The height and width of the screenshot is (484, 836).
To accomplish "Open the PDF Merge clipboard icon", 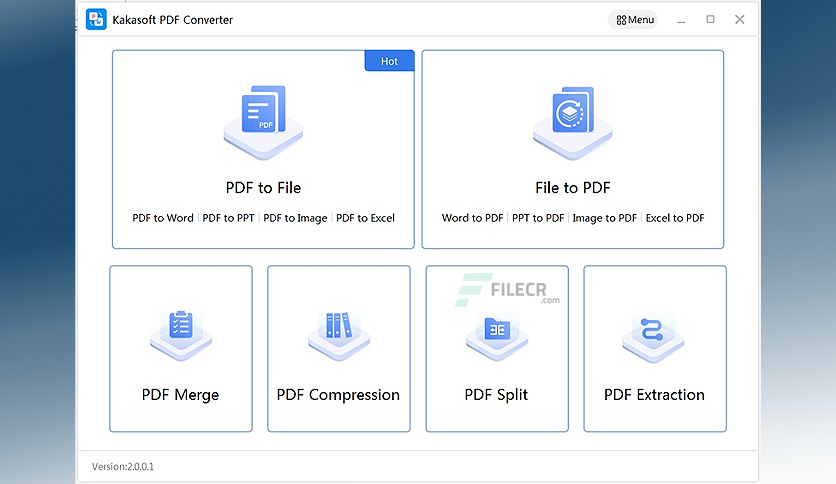I will coord(181,335).
